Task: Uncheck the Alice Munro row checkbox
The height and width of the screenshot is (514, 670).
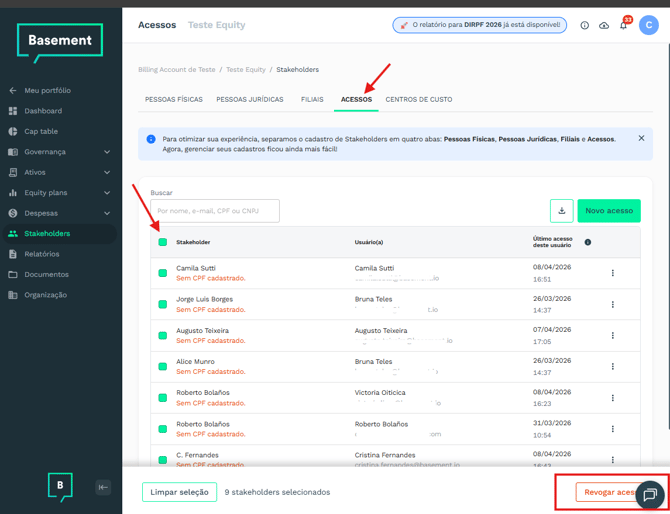Action: tap(163, 366)
